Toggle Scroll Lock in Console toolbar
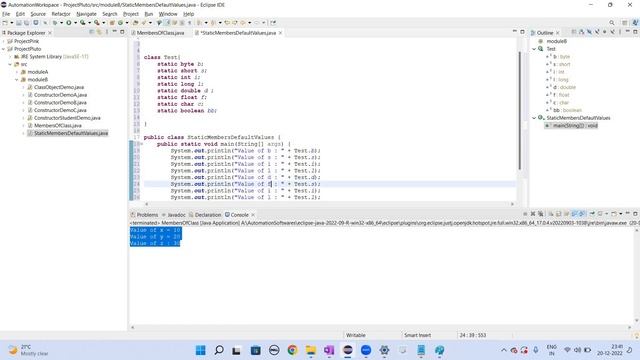The width and height of the screenshot is (640, 360). 558,214
